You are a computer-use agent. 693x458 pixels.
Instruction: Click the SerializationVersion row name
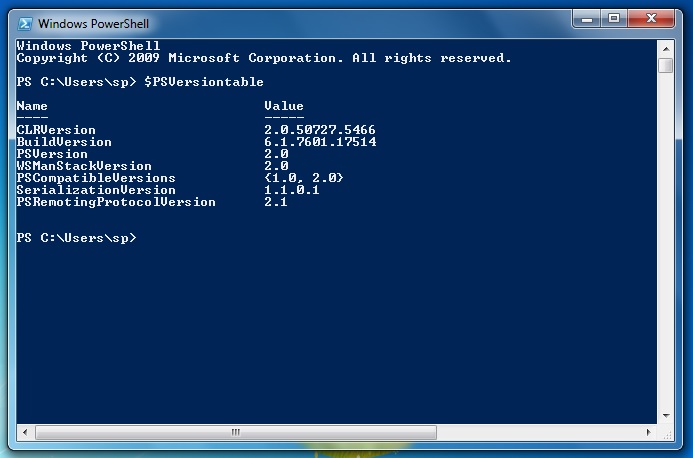(x=96, y=190)
